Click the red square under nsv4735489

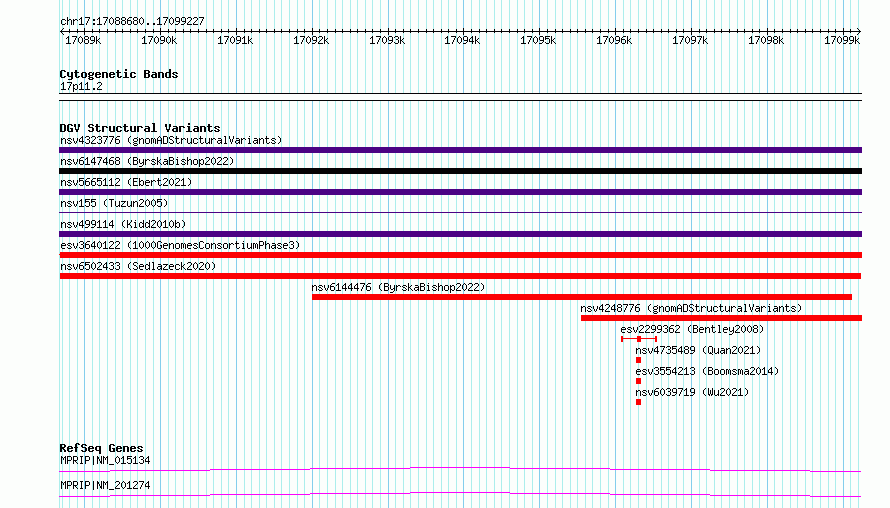tap(639, 360)
